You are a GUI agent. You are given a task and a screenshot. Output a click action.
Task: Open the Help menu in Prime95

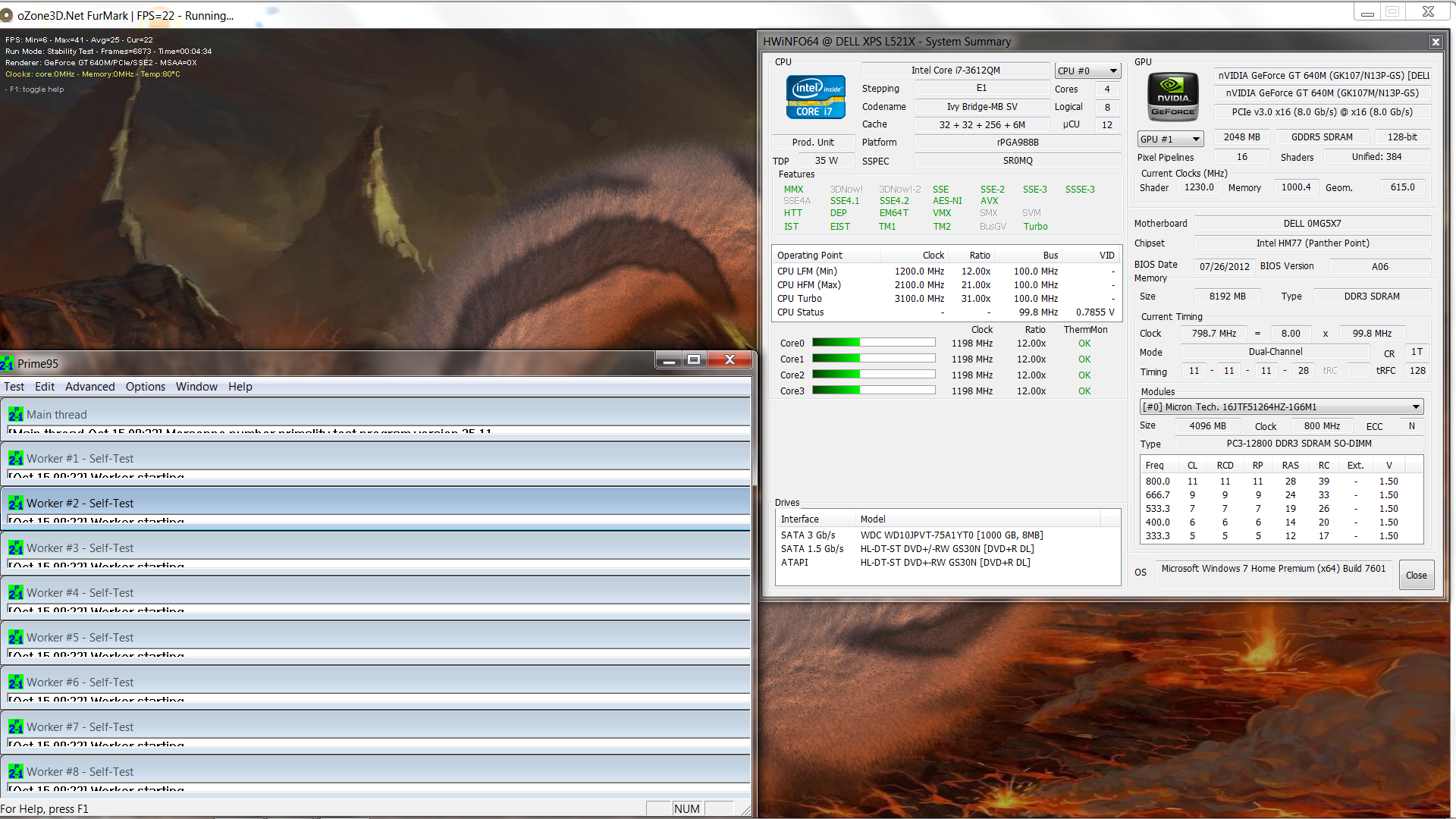240,387
